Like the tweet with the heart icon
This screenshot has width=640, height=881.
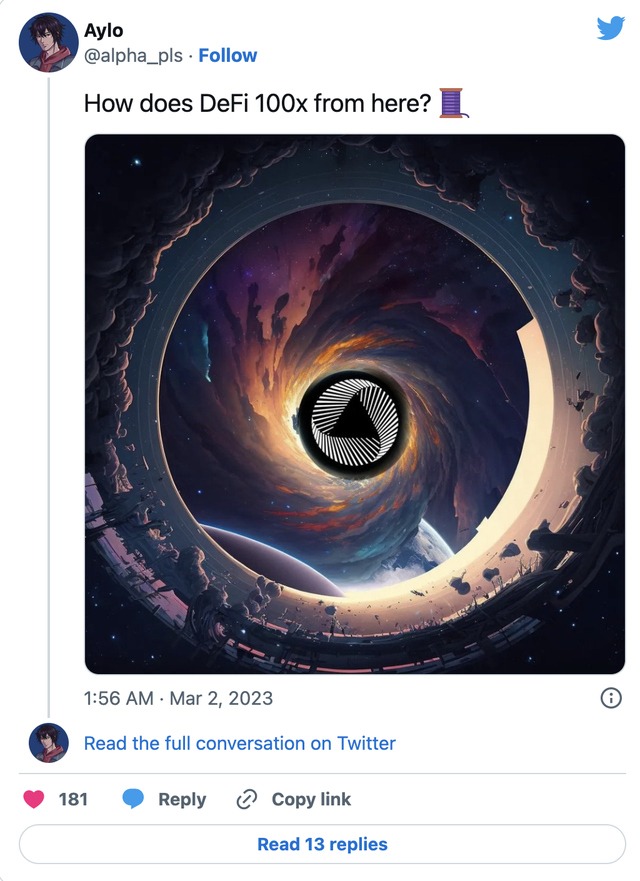34,799
